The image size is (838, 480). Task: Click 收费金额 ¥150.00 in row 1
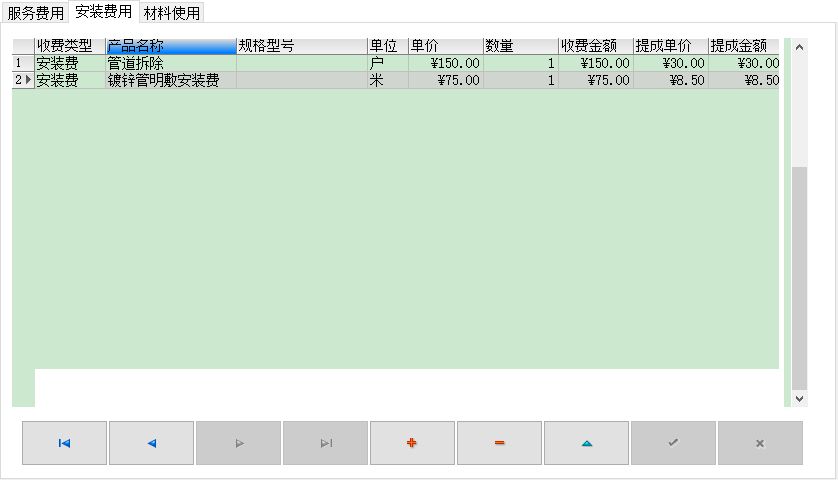(596, 63)
